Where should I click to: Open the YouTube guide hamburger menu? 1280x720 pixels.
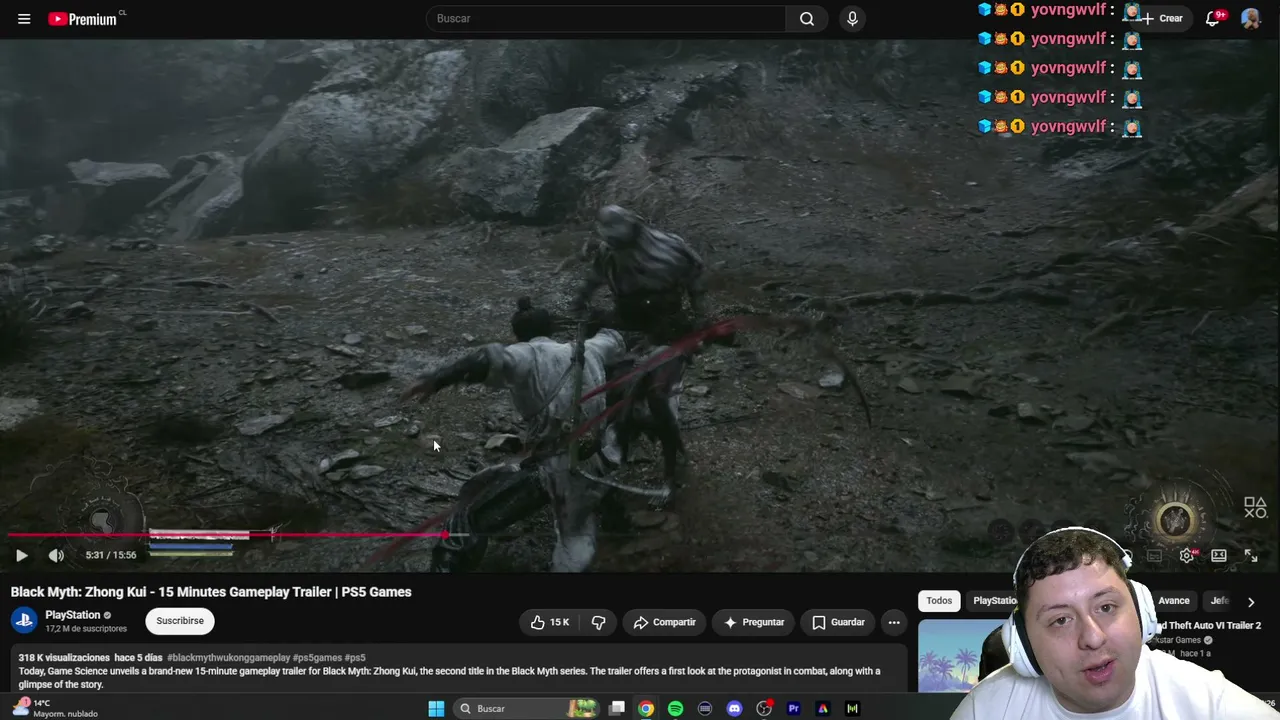pos(24,18)
